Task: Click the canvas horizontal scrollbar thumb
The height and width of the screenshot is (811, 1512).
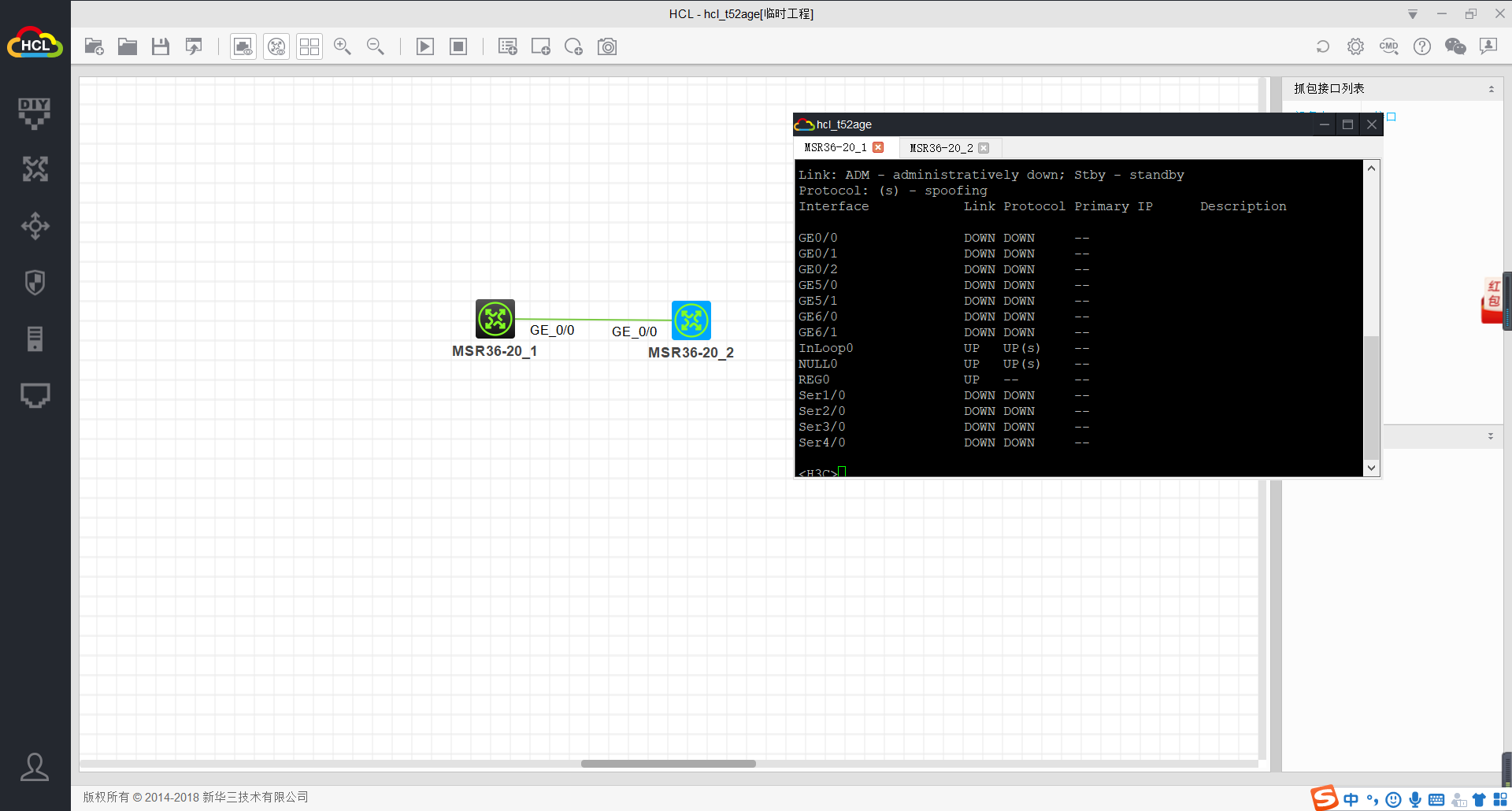Action: pos(668,764)
